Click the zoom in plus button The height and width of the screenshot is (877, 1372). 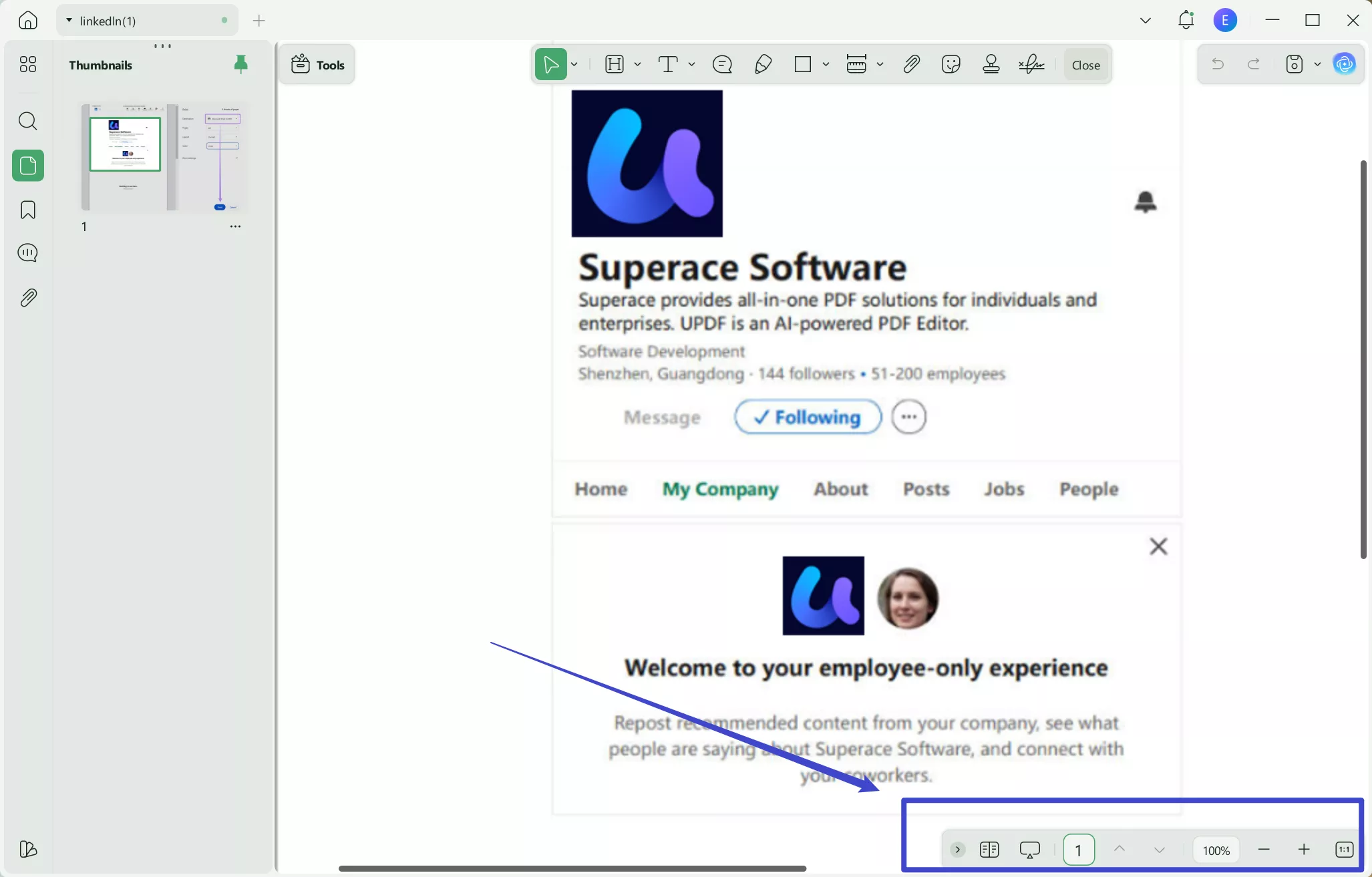pos(1304,850)
